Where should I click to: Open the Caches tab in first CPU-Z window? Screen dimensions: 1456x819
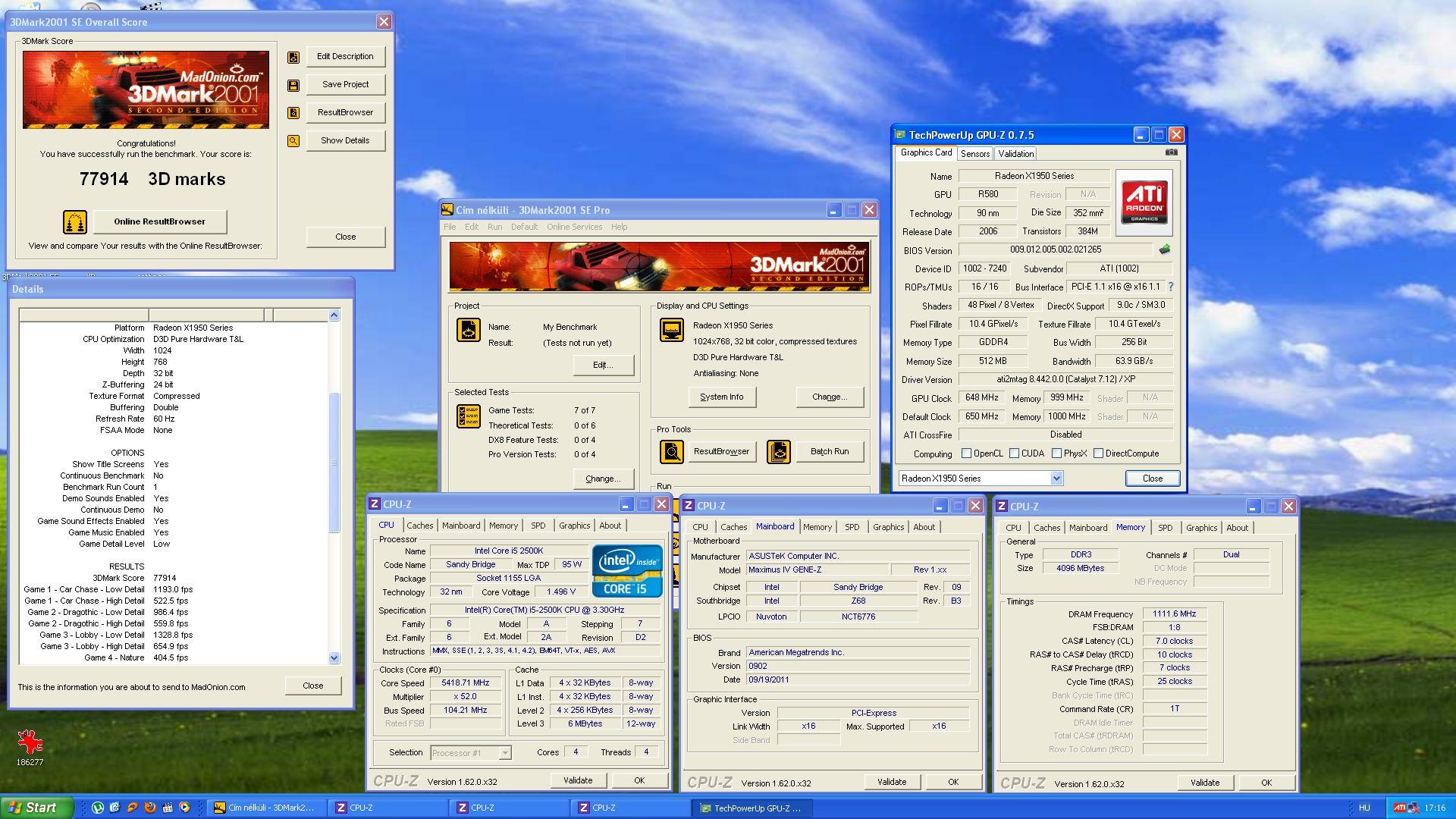419,526
